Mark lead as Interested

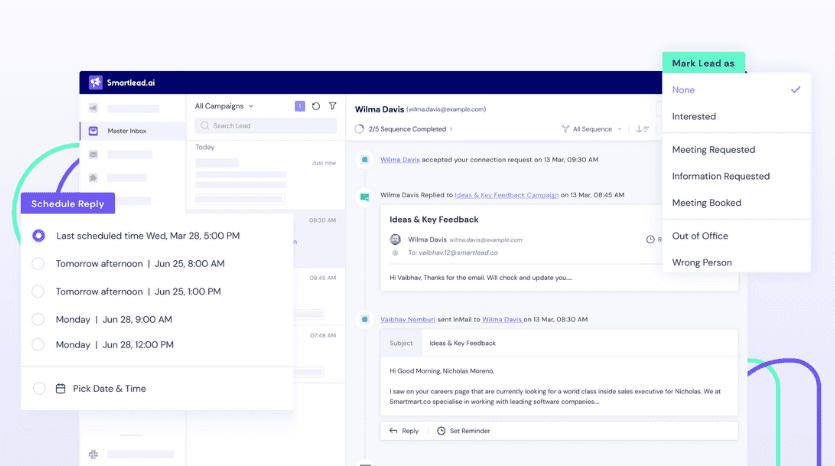pyautogui.click(x=736, y=116)
